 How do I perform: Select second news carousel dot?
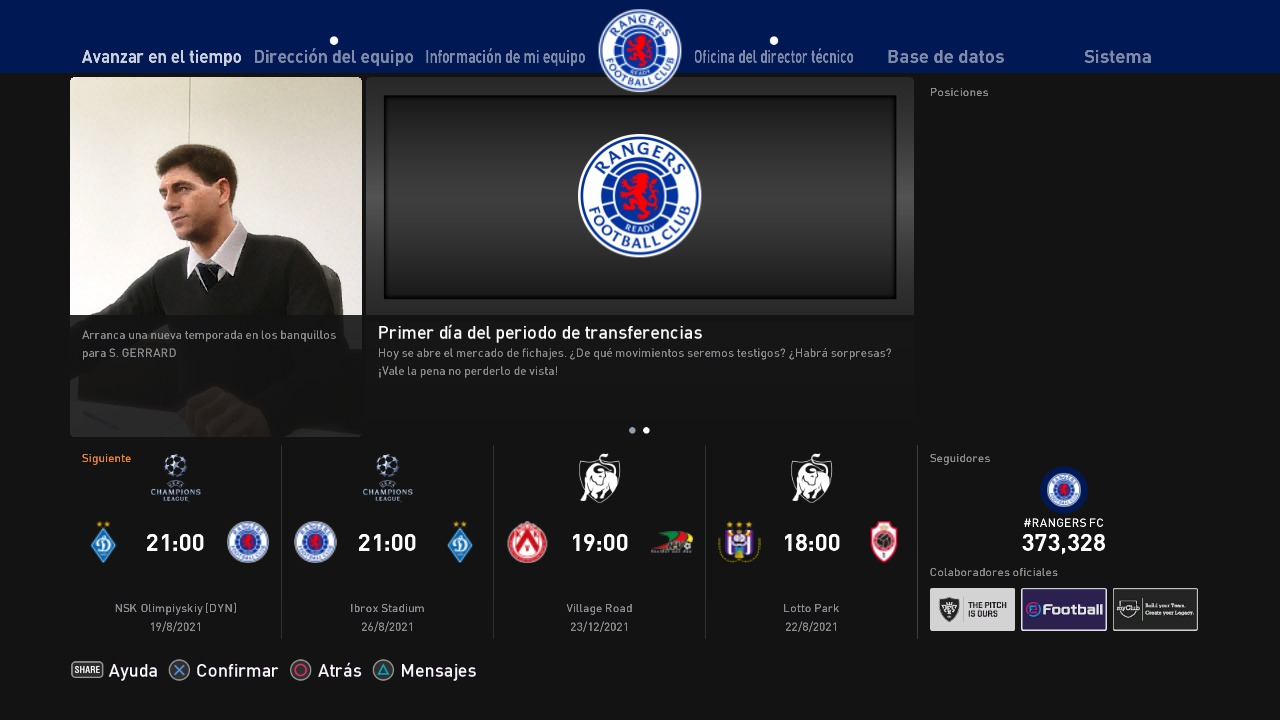[x=646, y=430]
